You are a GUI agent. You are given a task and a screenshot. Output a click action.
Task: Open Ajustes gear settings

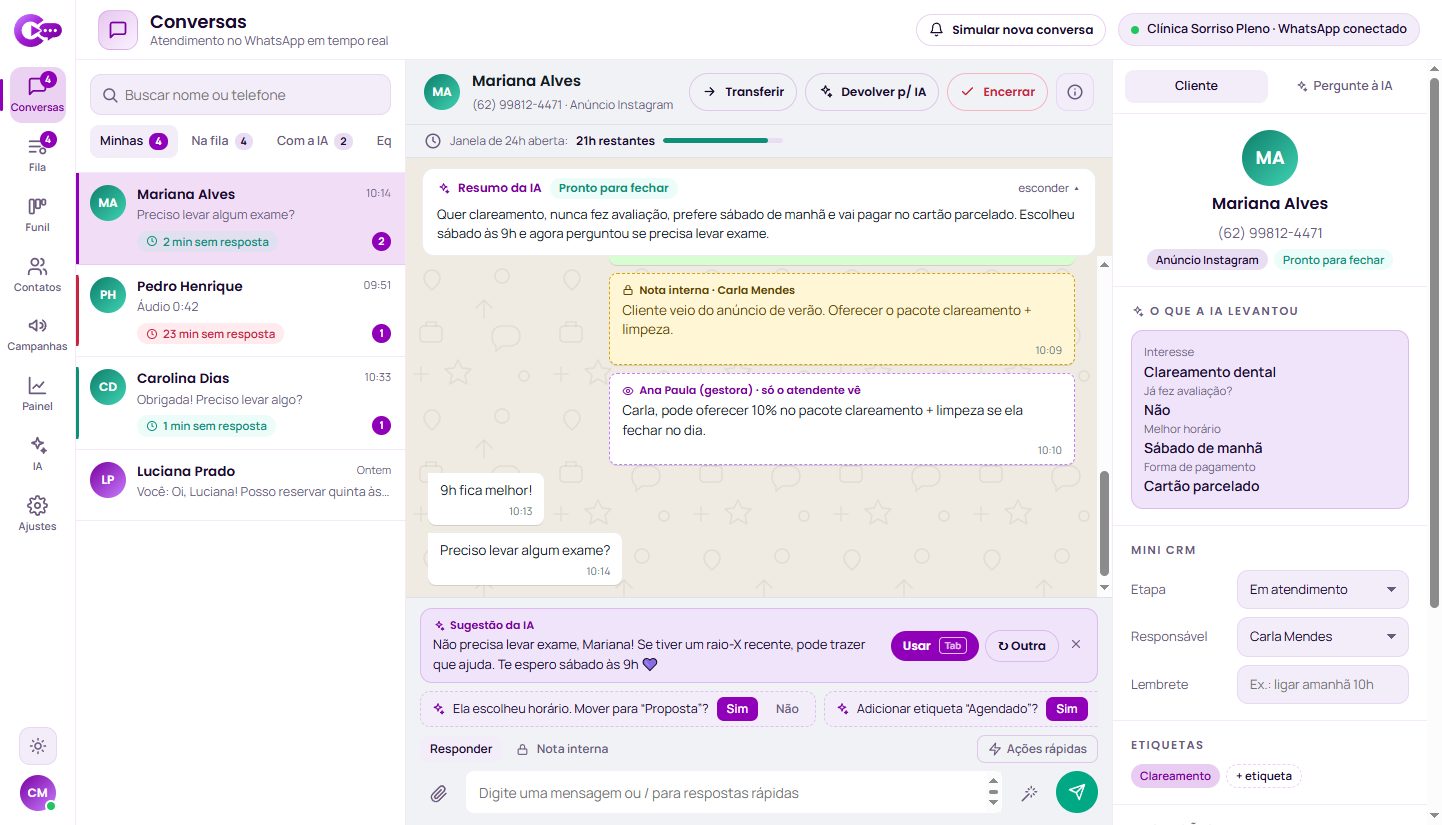coord(37,514)
